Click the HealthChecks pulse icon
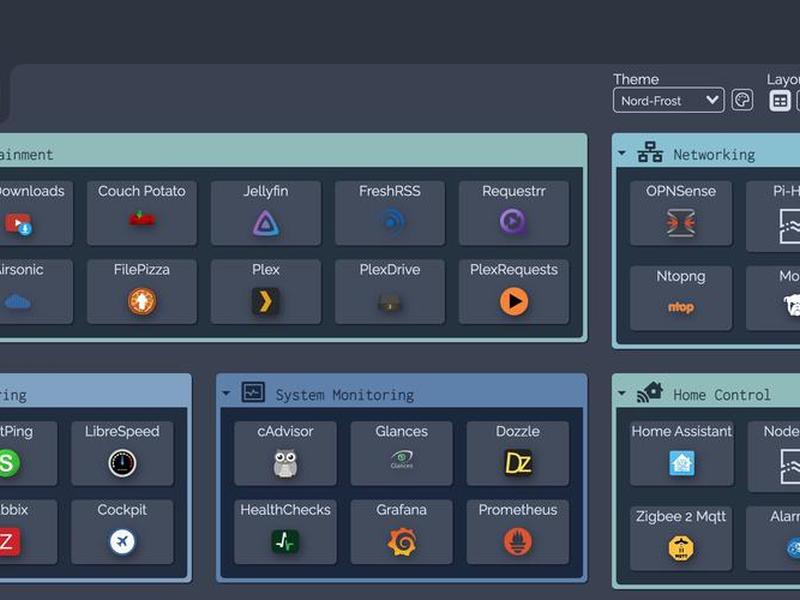The height and width of the screenshot is (600, 800). click(285, 541)
